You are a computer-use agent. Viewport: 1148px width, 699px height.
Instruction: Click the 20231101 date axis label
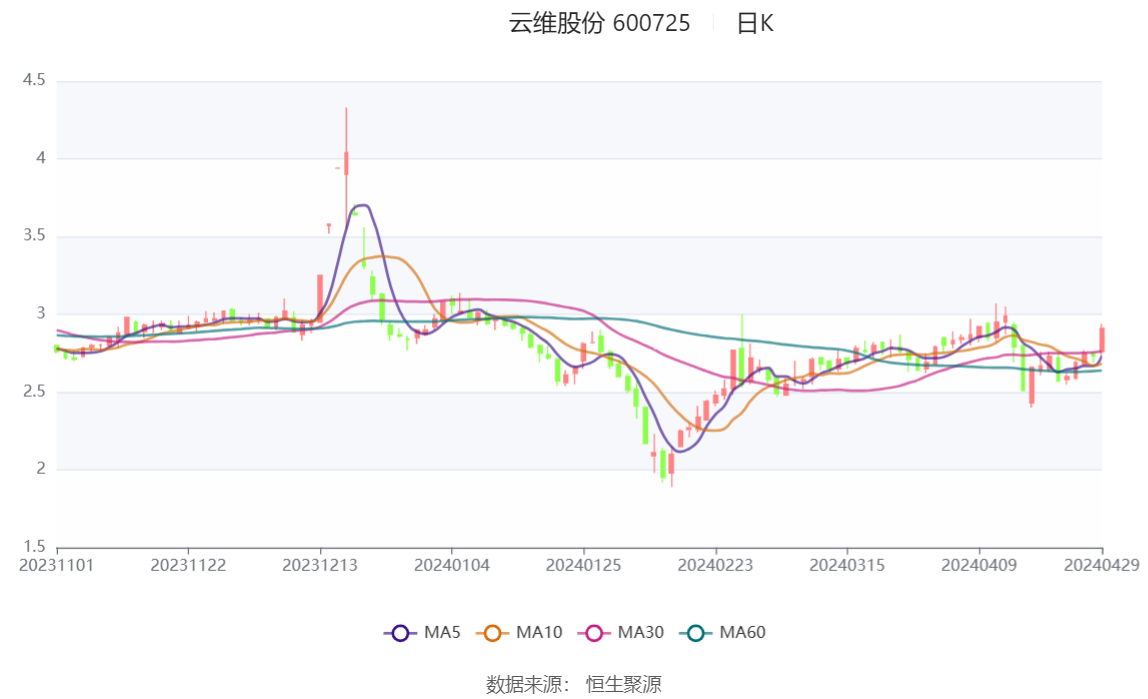pyautogui.click(x=56, y=565)
